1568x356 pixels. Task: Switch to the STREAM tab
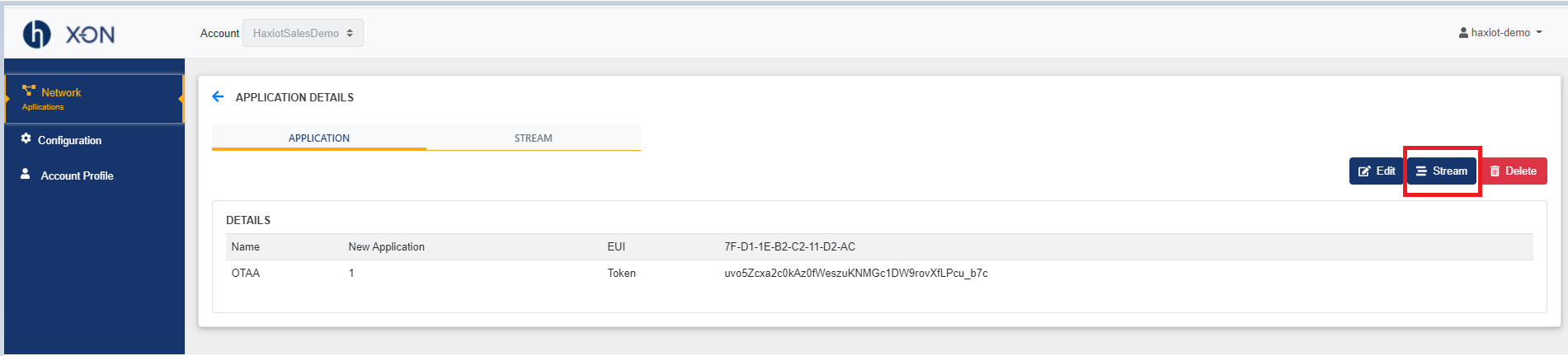pos(534,138)
